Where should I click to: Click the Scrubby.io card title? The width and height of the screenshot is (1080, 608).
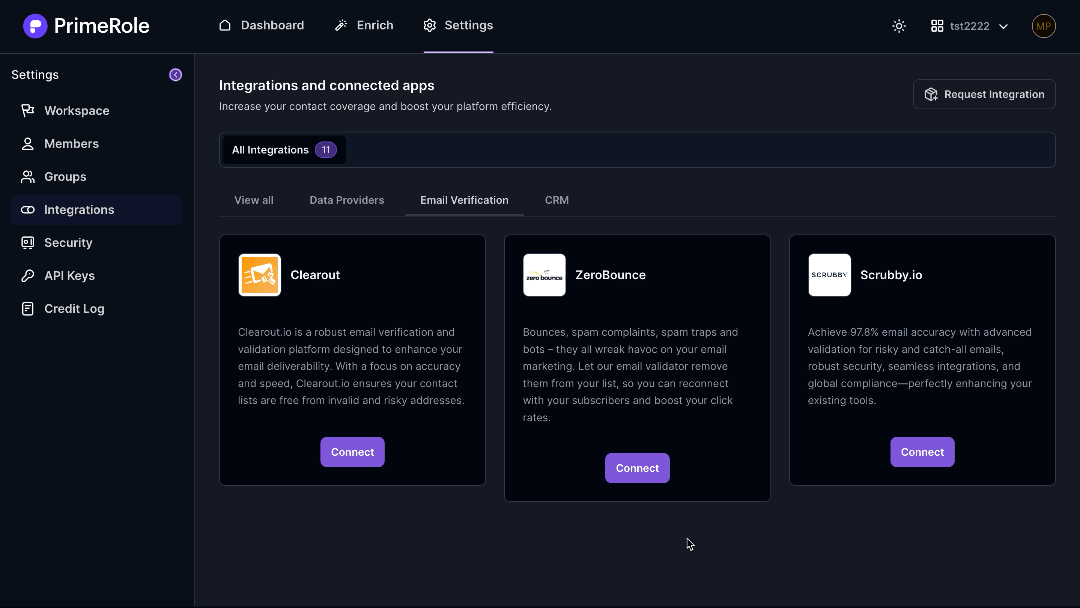point(891,275)
